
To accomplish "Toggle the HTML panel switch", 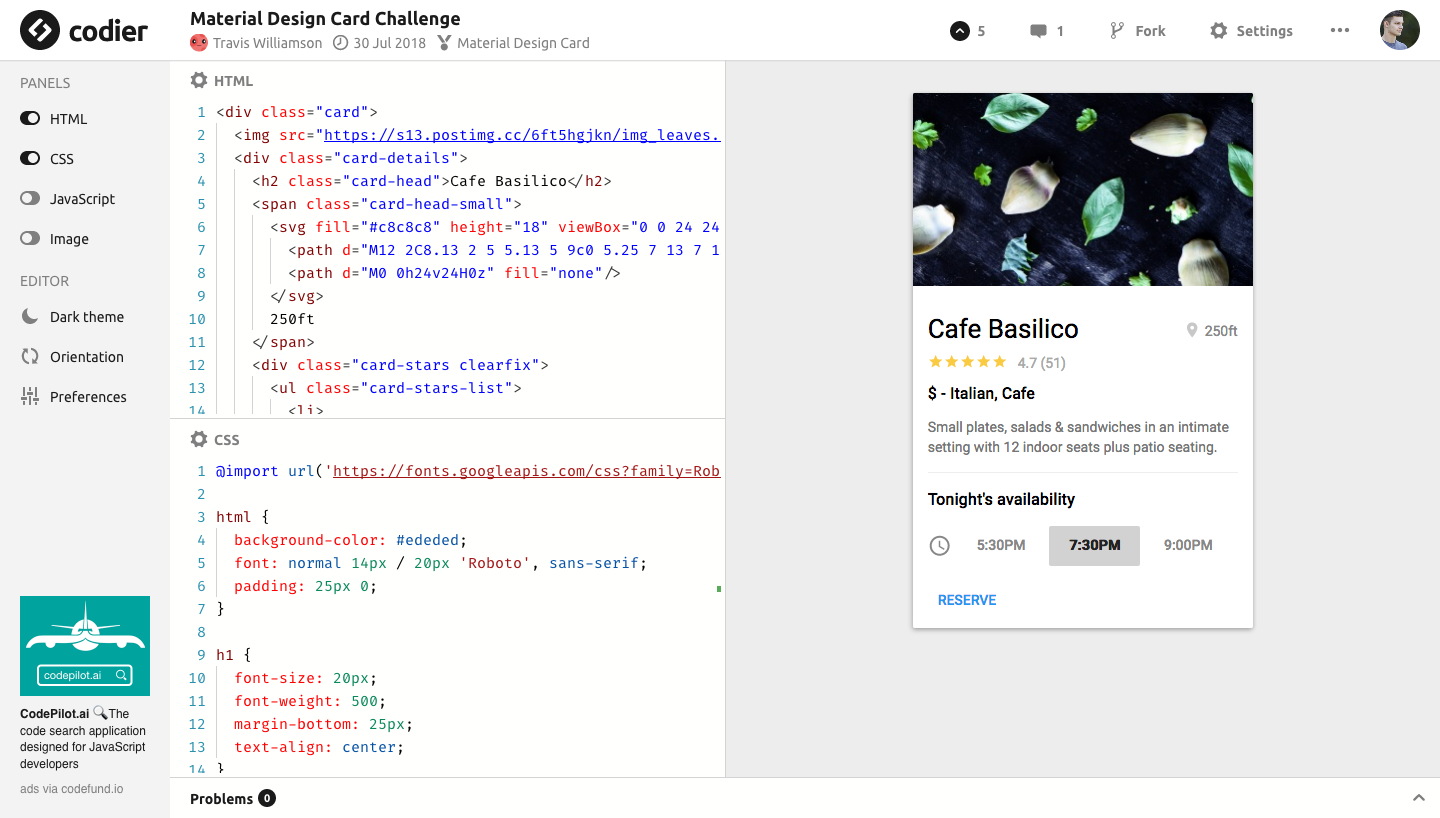I will [30, 119].
